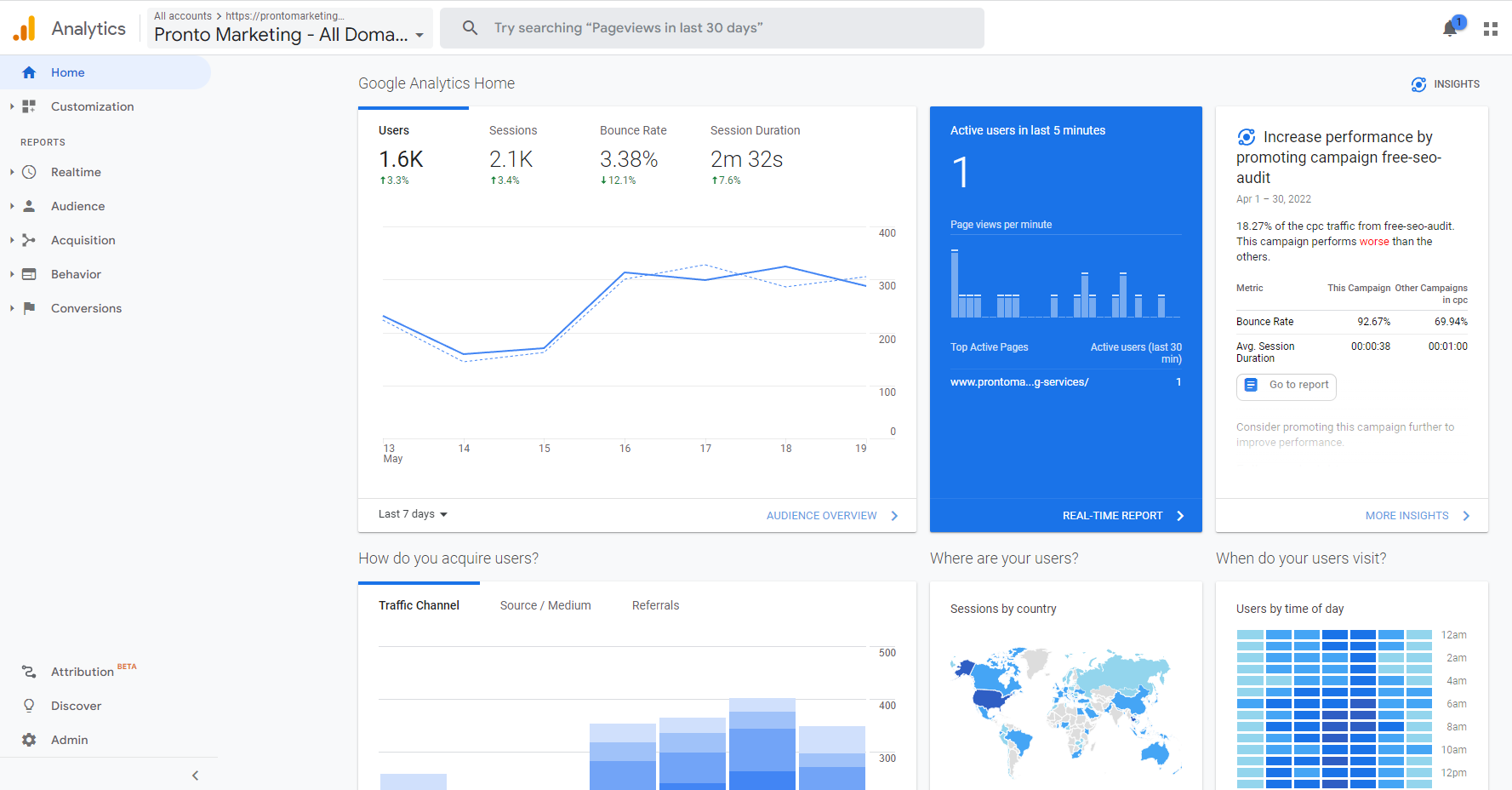Click the Discover lightbulb icon

coord(29,706)
